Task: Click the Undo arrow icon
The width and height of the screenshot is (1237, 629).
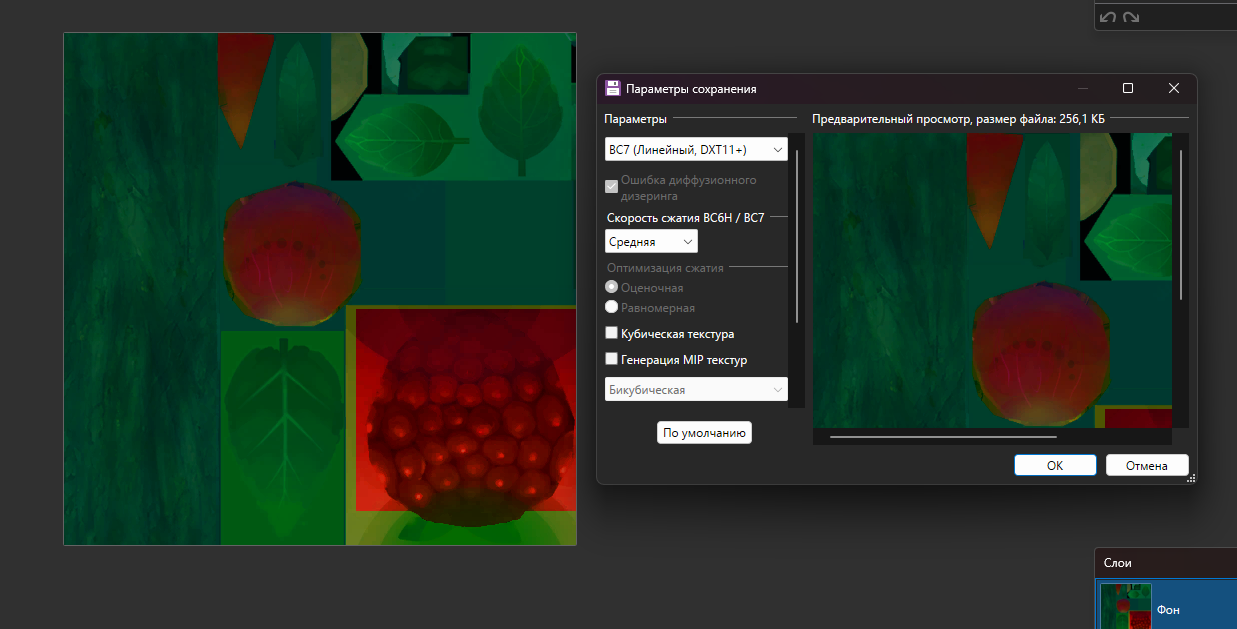Action: [1107, 17]
